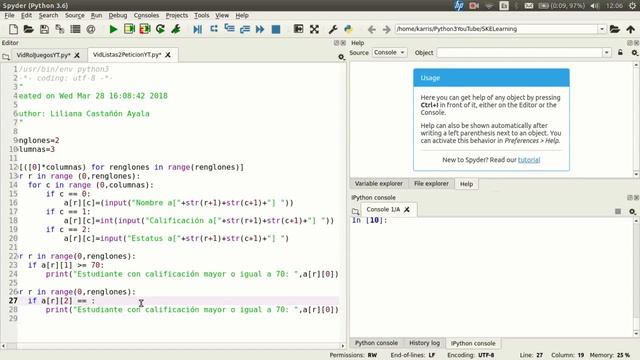640x360 pixels.
Task: Click the IPython console In [10] prompt
Action: pos(369,220)
